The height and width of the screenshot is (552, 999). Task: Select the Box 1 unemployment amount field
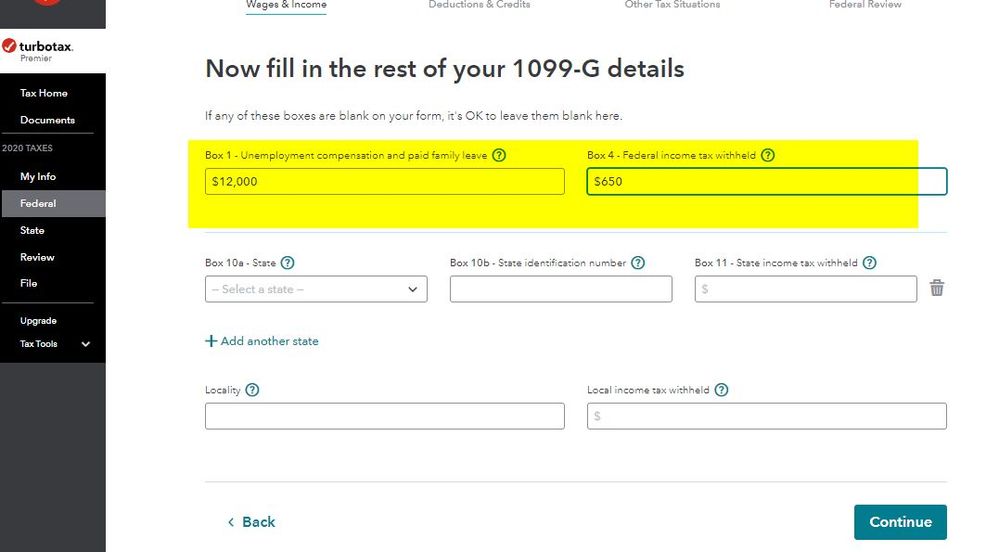(385, 182)
